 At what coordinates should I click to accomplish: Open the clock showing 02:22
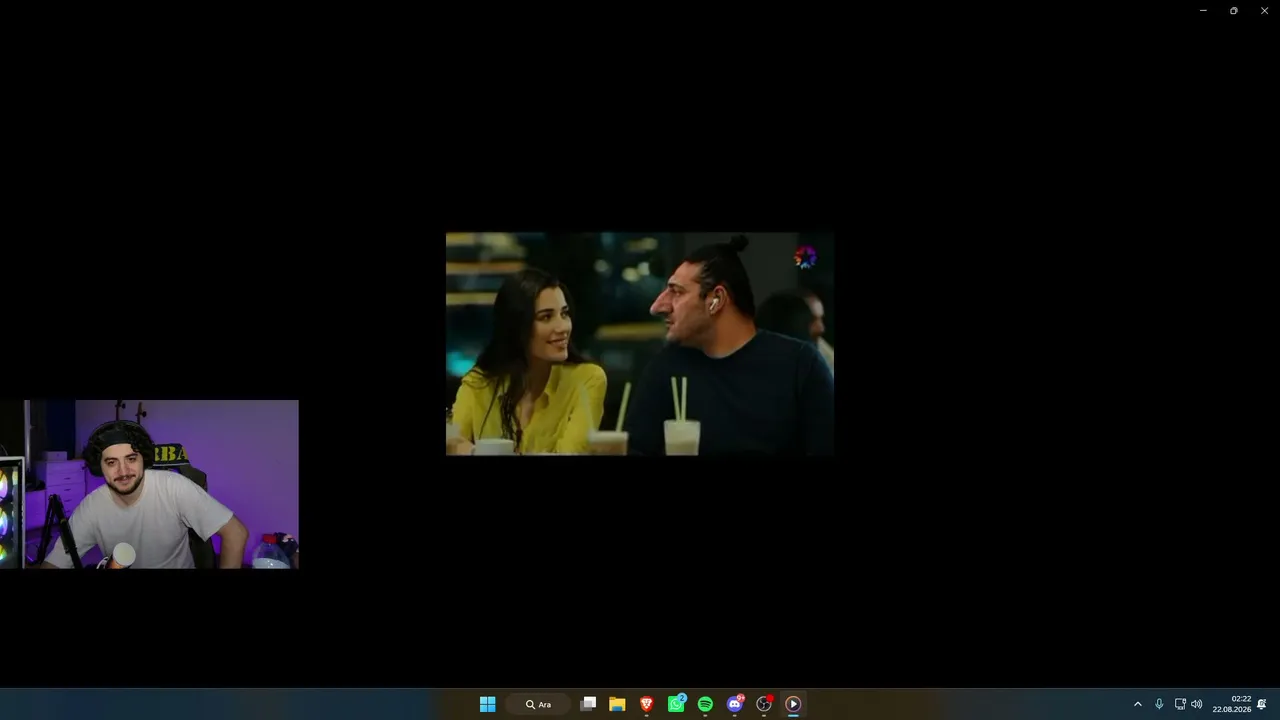(x=1232, y=704)
